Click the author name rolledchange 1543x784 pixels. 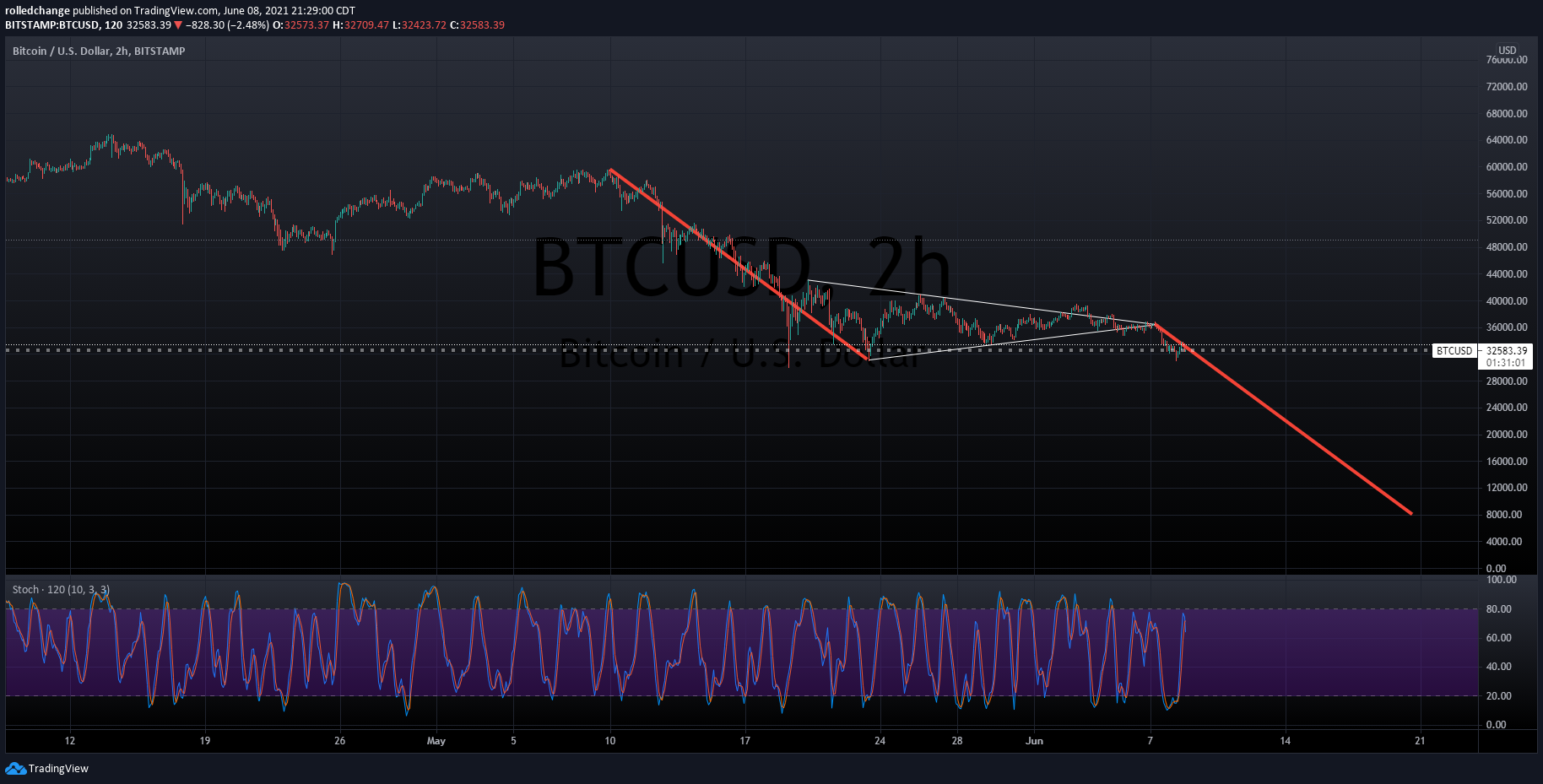[x=37, y=11]
